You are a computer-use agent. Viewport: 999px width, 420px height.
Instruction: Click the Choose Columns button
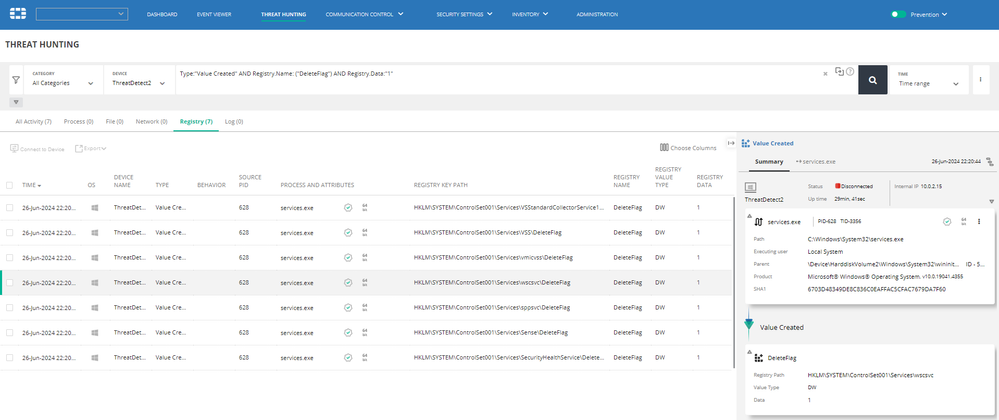point(690,148)
